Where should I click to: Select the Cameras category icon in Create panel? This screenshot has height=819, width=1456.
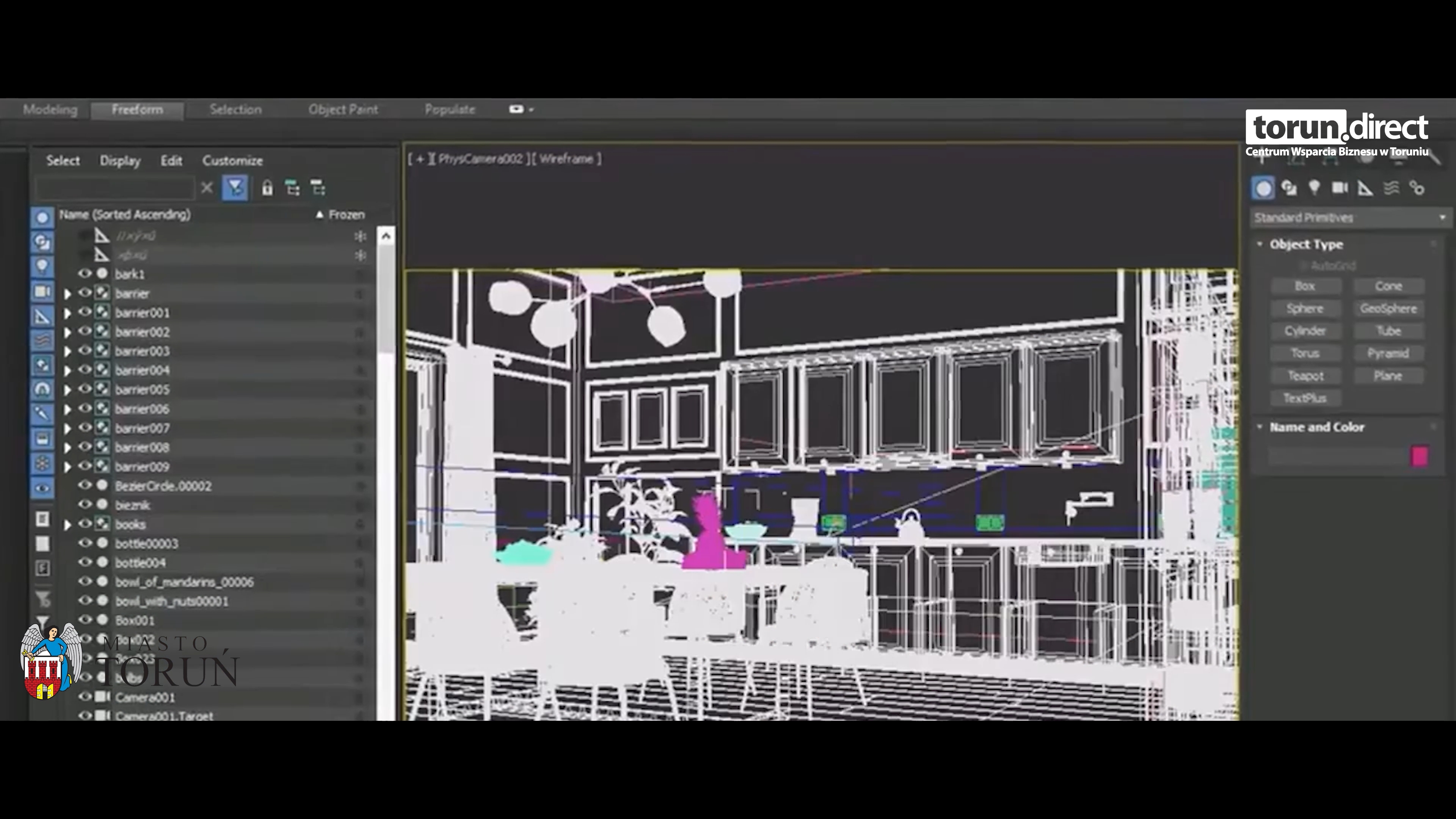coord(1340,188)
